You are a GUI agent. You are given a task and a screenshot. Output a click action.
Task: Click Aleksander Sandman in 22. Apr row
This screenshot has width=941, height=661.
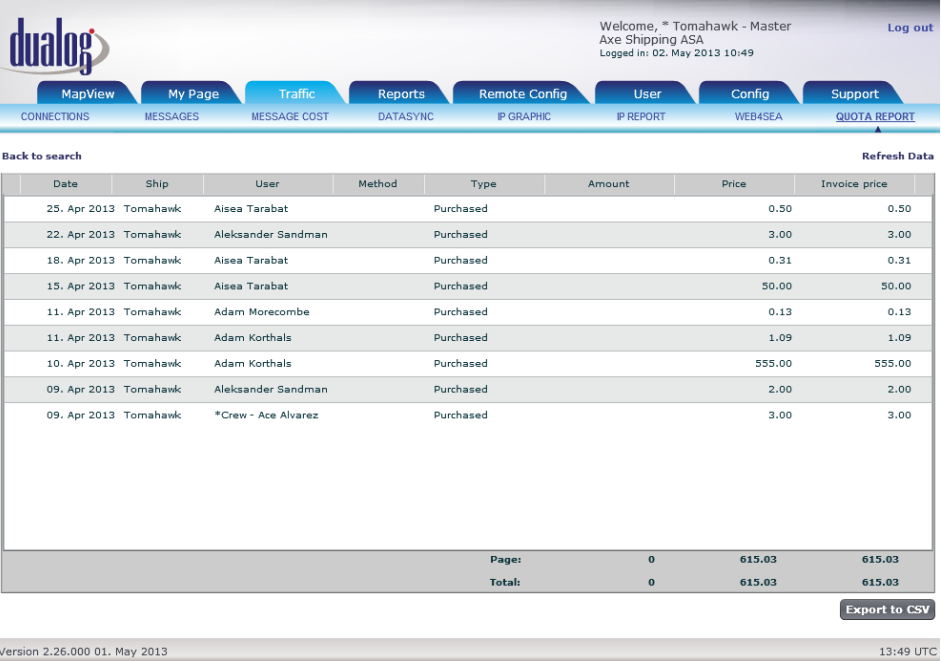point(271,235)
